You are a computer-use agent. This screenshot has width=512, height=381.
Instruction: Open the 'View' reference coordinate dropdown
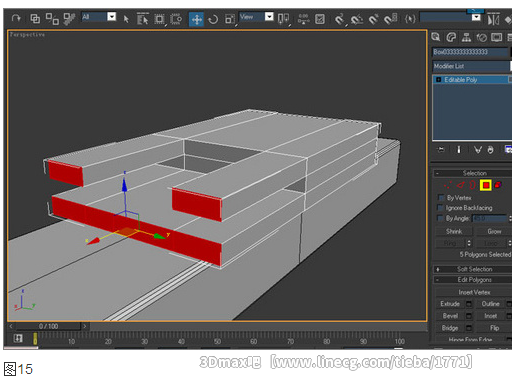click(x=269, y=17)
